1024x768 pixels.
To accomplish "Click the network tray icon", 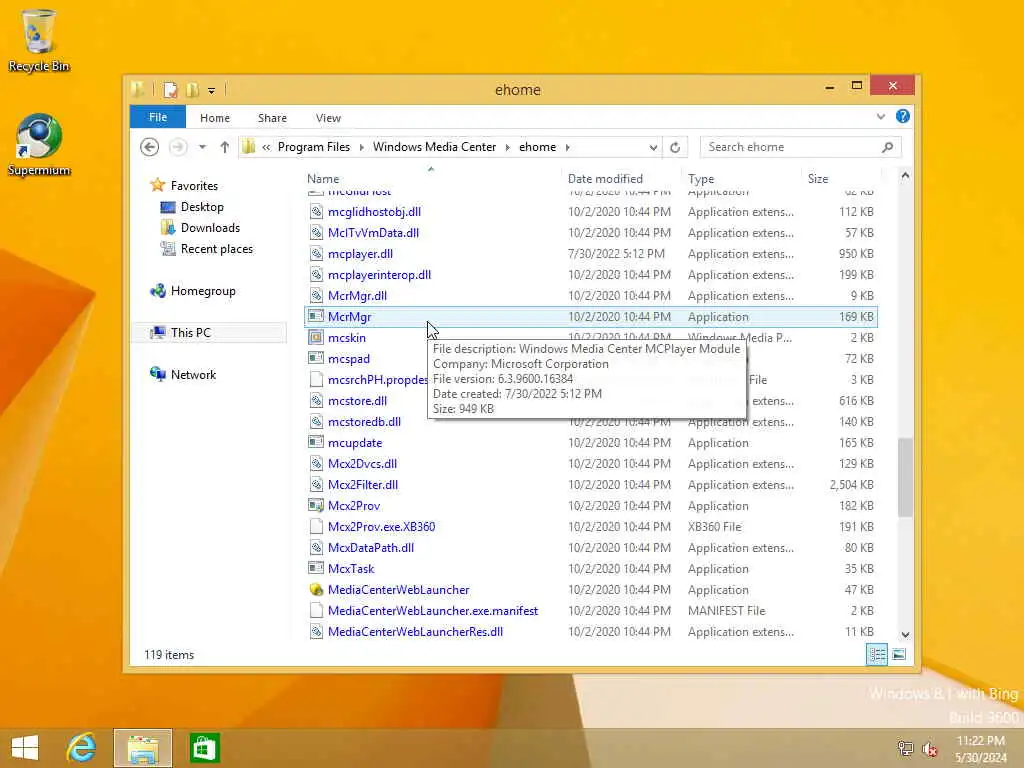I will click(905, 748).
